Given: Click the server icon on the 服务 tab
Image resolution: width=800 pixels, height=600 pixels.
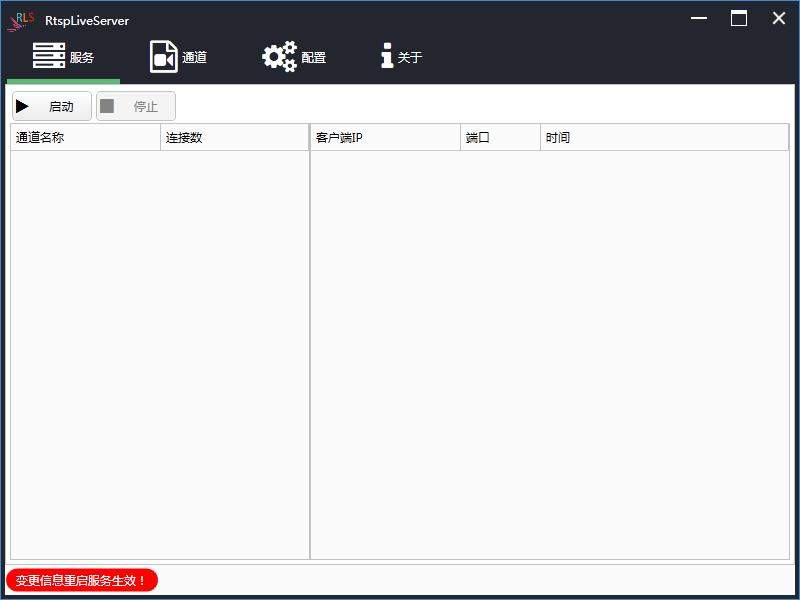Looking at the screenshot, I should coord(48,56).
